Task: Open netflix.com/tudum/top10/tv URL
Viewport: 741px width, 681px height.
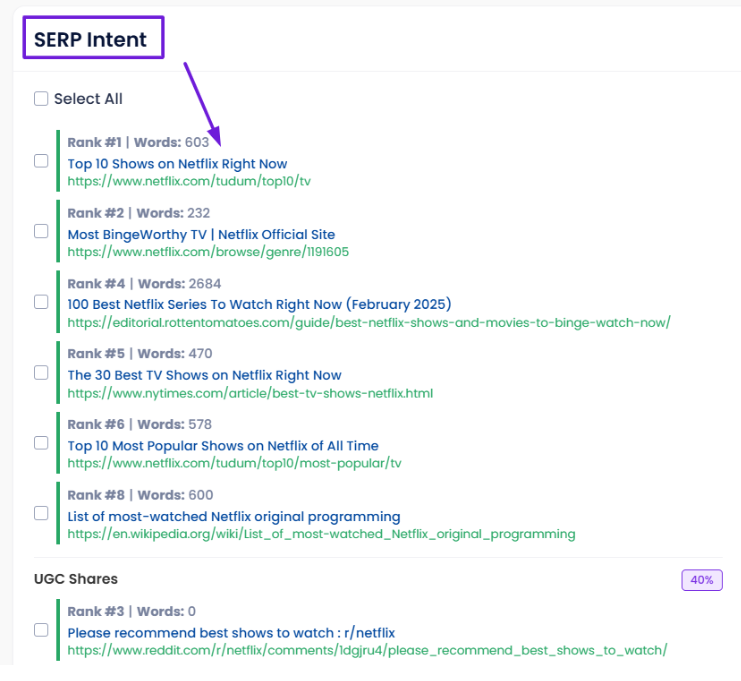Action: point(189,181)
